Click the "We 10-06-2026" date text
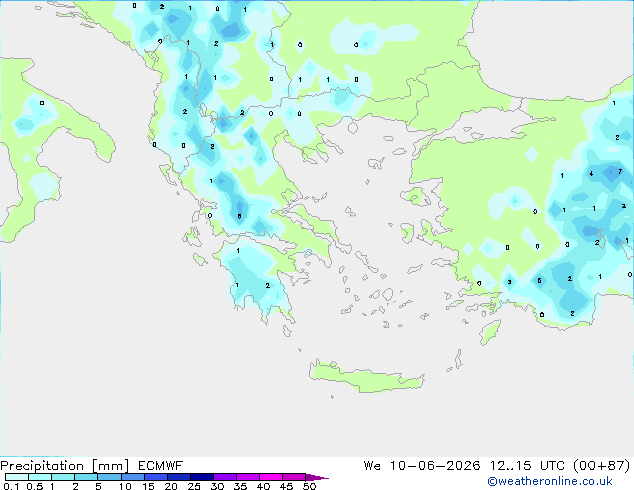 422,466
